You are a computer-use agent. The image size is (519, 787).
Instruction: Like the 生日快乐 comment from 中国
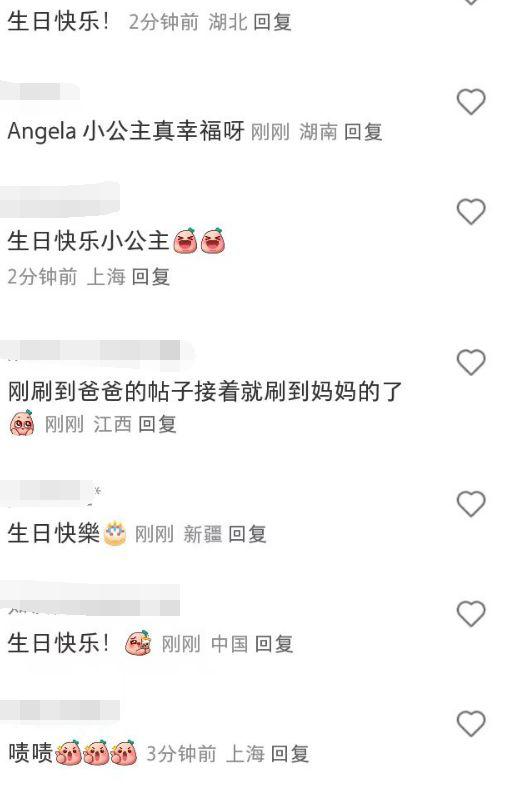click(x=471, y=613)
